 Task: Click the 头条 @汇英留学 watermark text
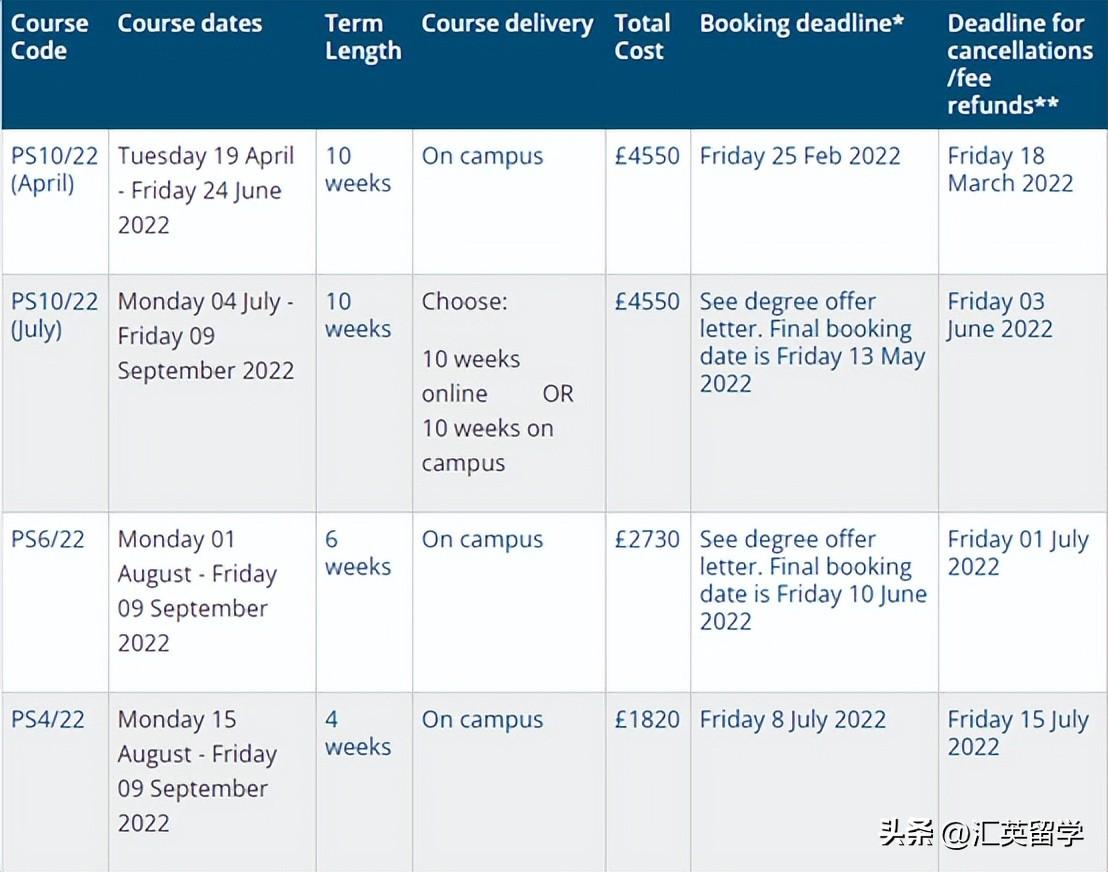tap(981, 833)
